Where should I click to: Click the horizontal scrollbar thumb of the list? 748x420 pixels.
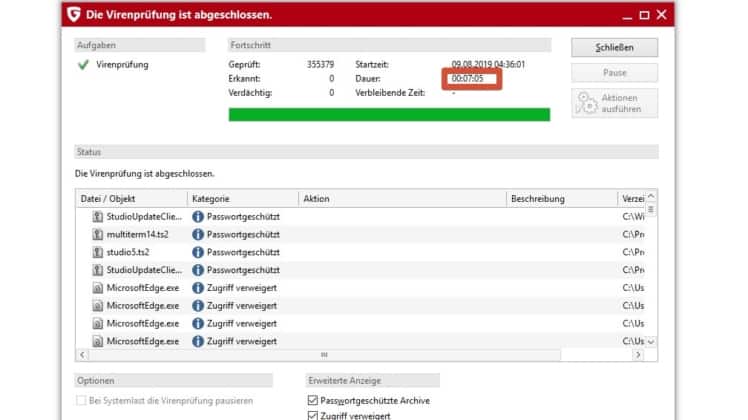[324, 355]
